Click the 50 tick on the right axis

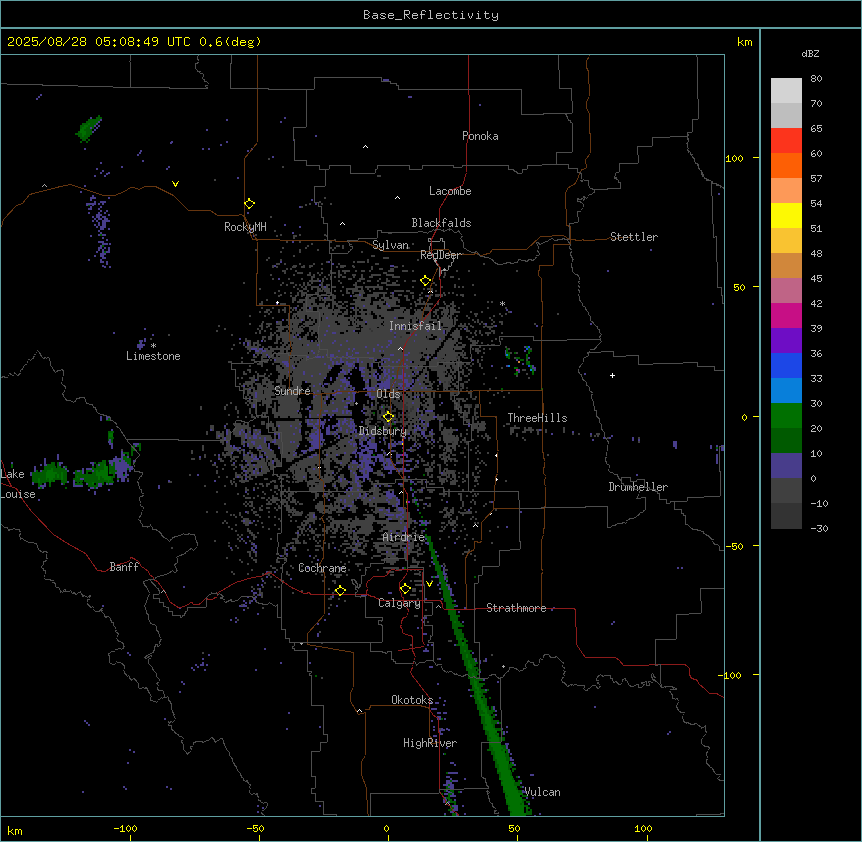coord(739,287)
